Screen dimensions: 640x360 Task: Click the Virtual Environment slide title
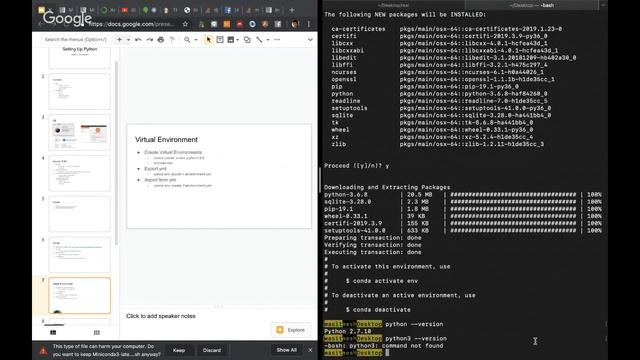[166, 140]
